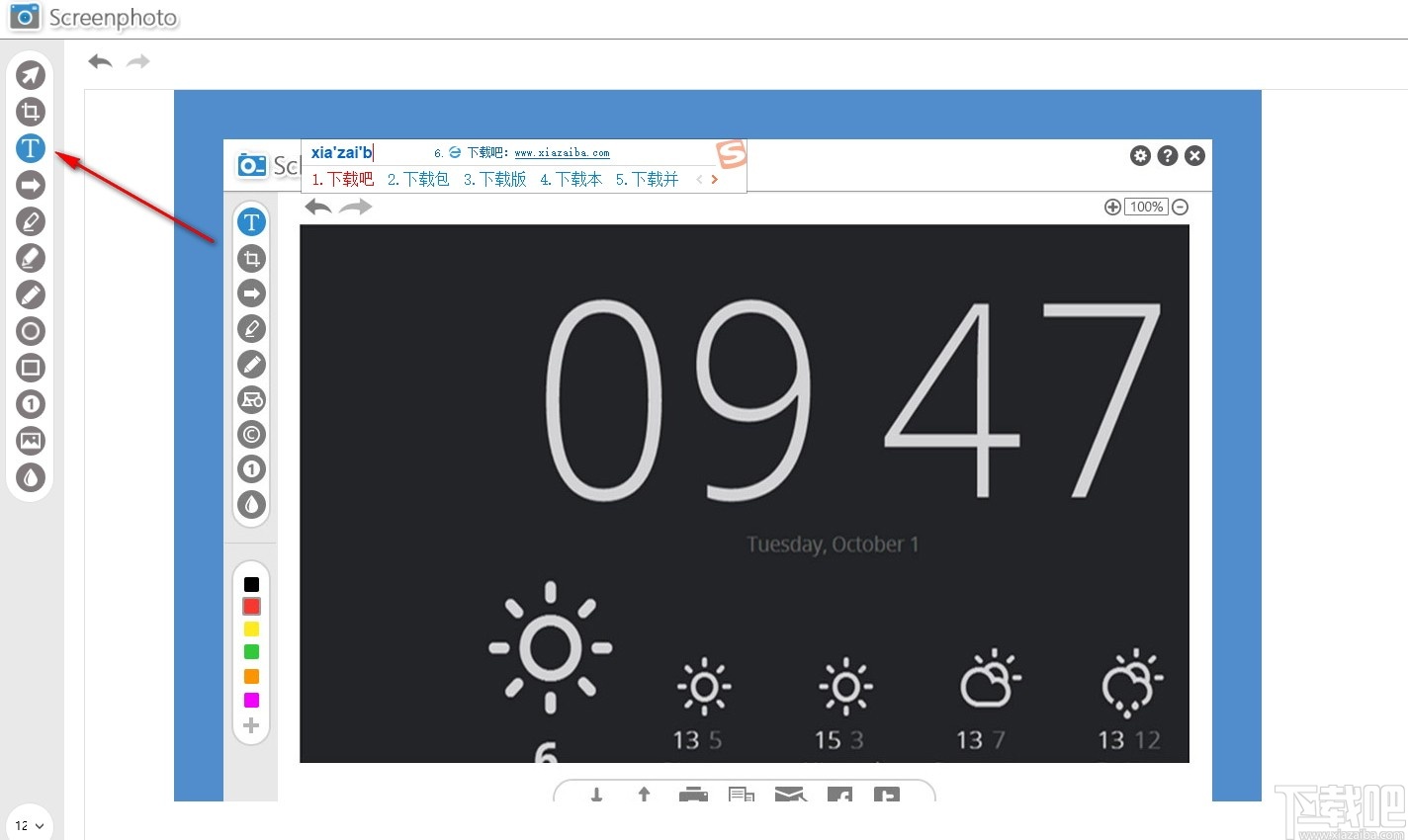The image size is (1408, 840).
Task: Zoom out with the minus magnifier button
Action: [1180, 207]
